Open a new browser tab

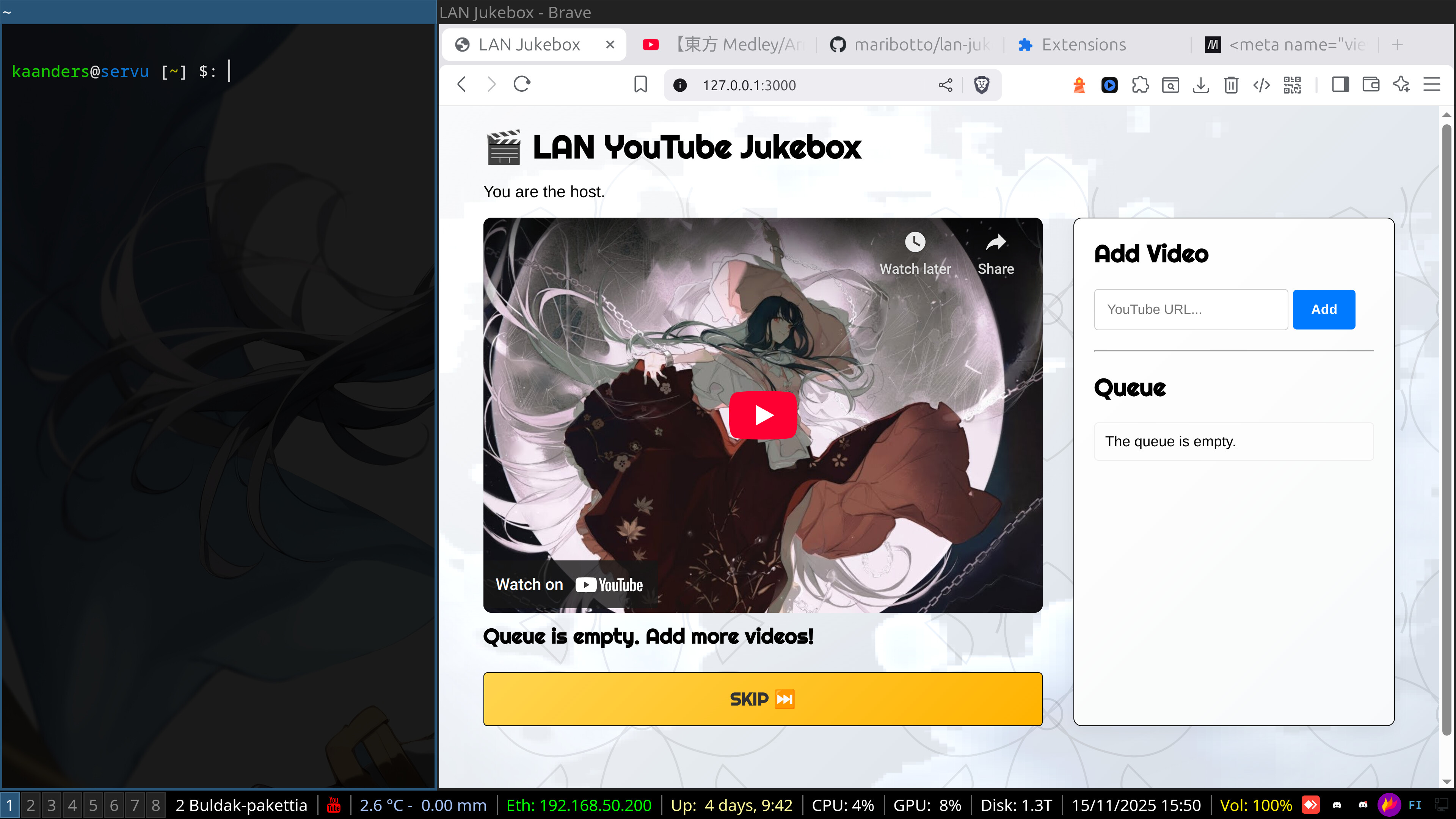pyautogui.click(x=1397, y=45)
